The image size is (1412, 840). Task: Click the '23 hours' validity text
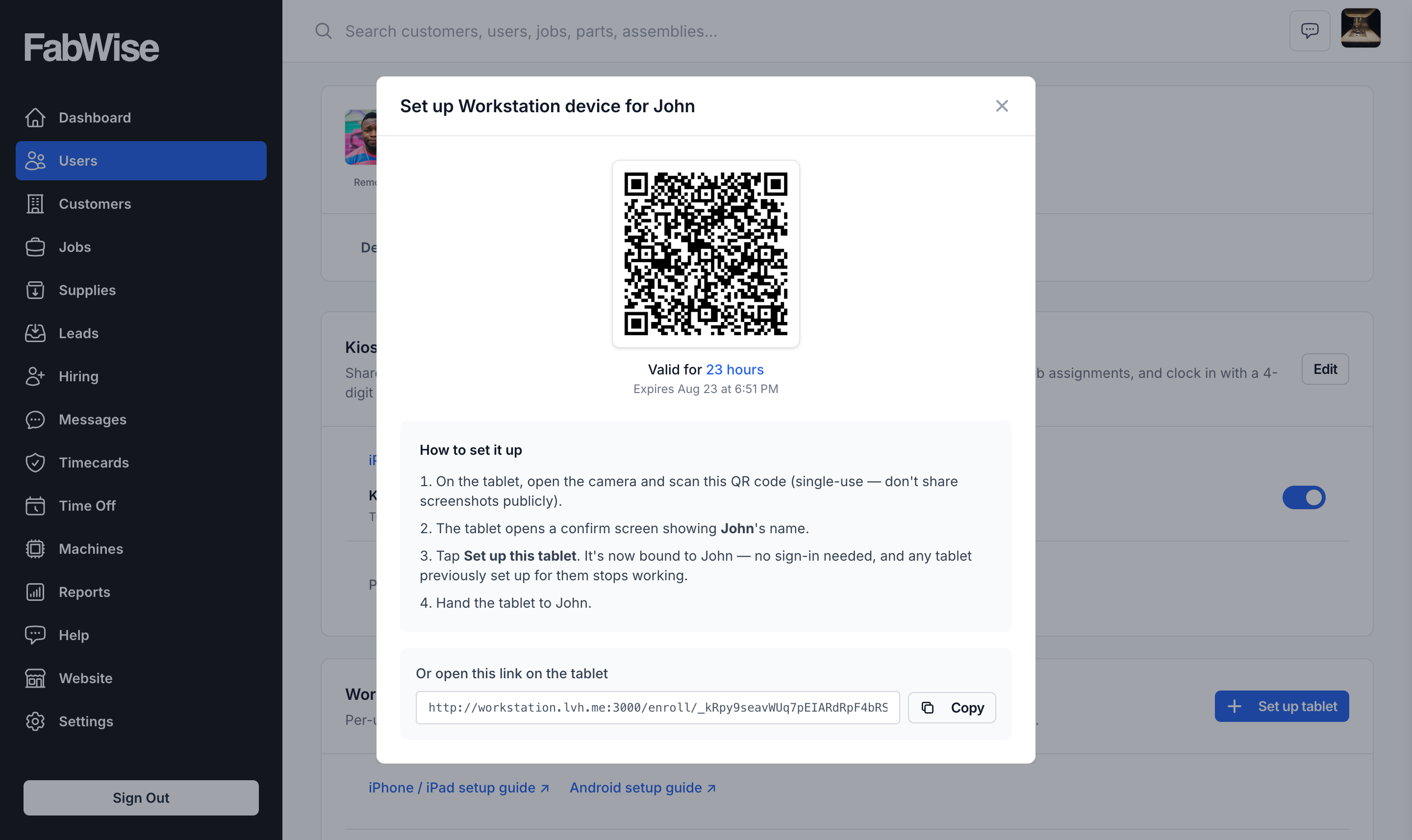point(734,370)
